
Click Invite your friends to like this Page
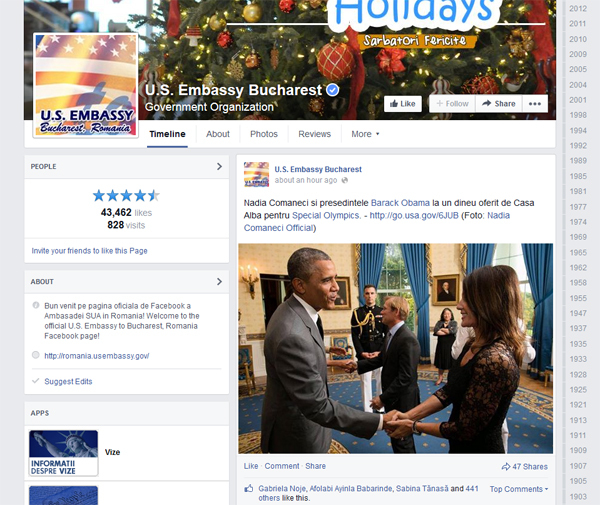pyautogui.click(x=89, y=251)
